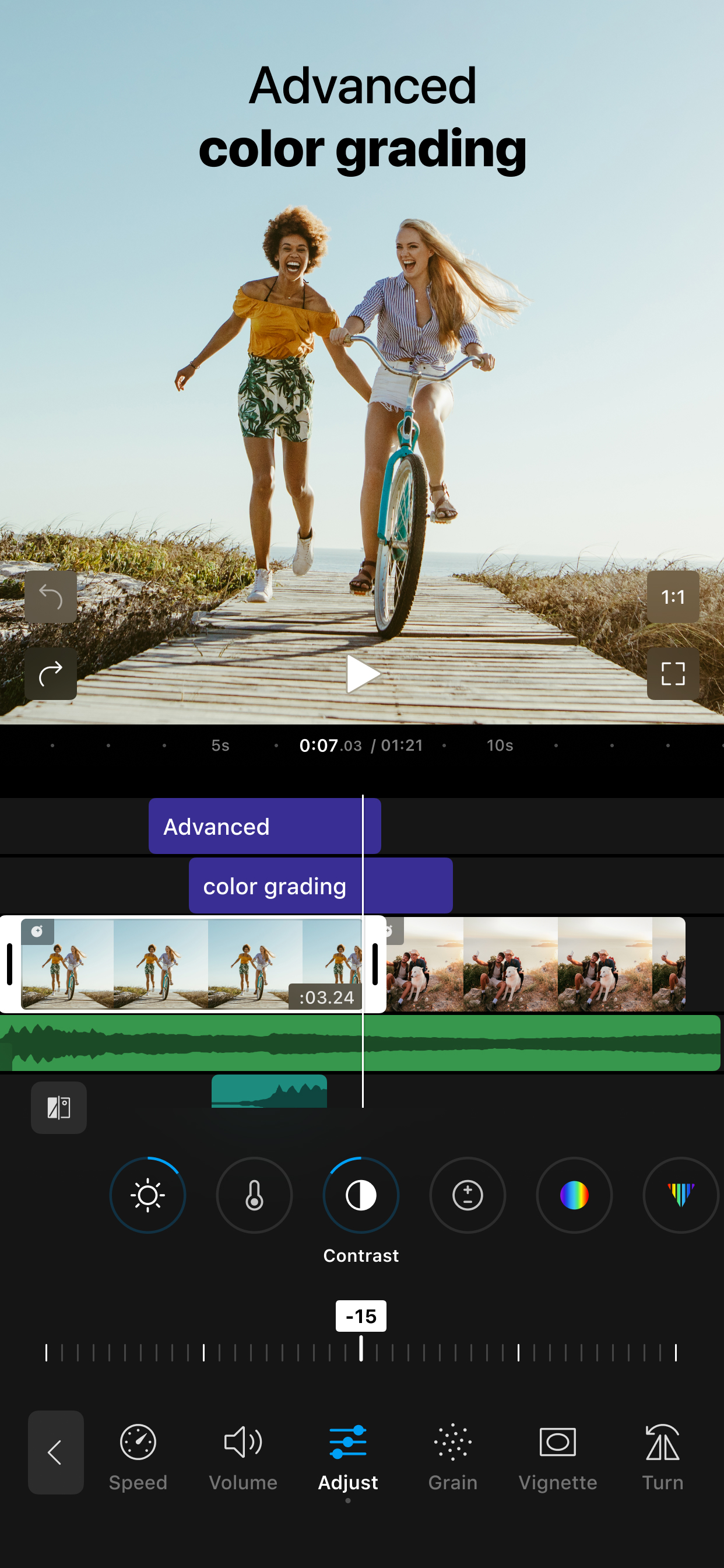Open the Turn tool
Screen dimensions: 724x1568
coord(663,1457)
